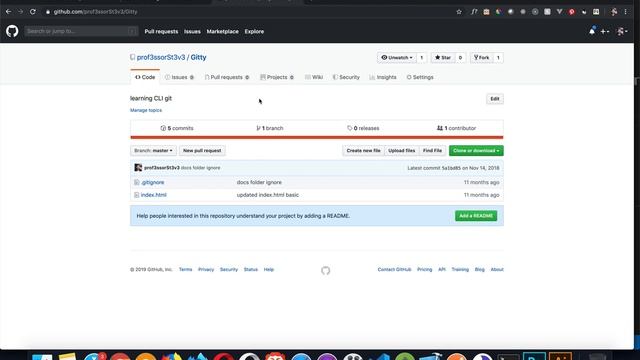Open the footer Help link
The height and width of the screenshot is (360, 640).
coord(269,269)
